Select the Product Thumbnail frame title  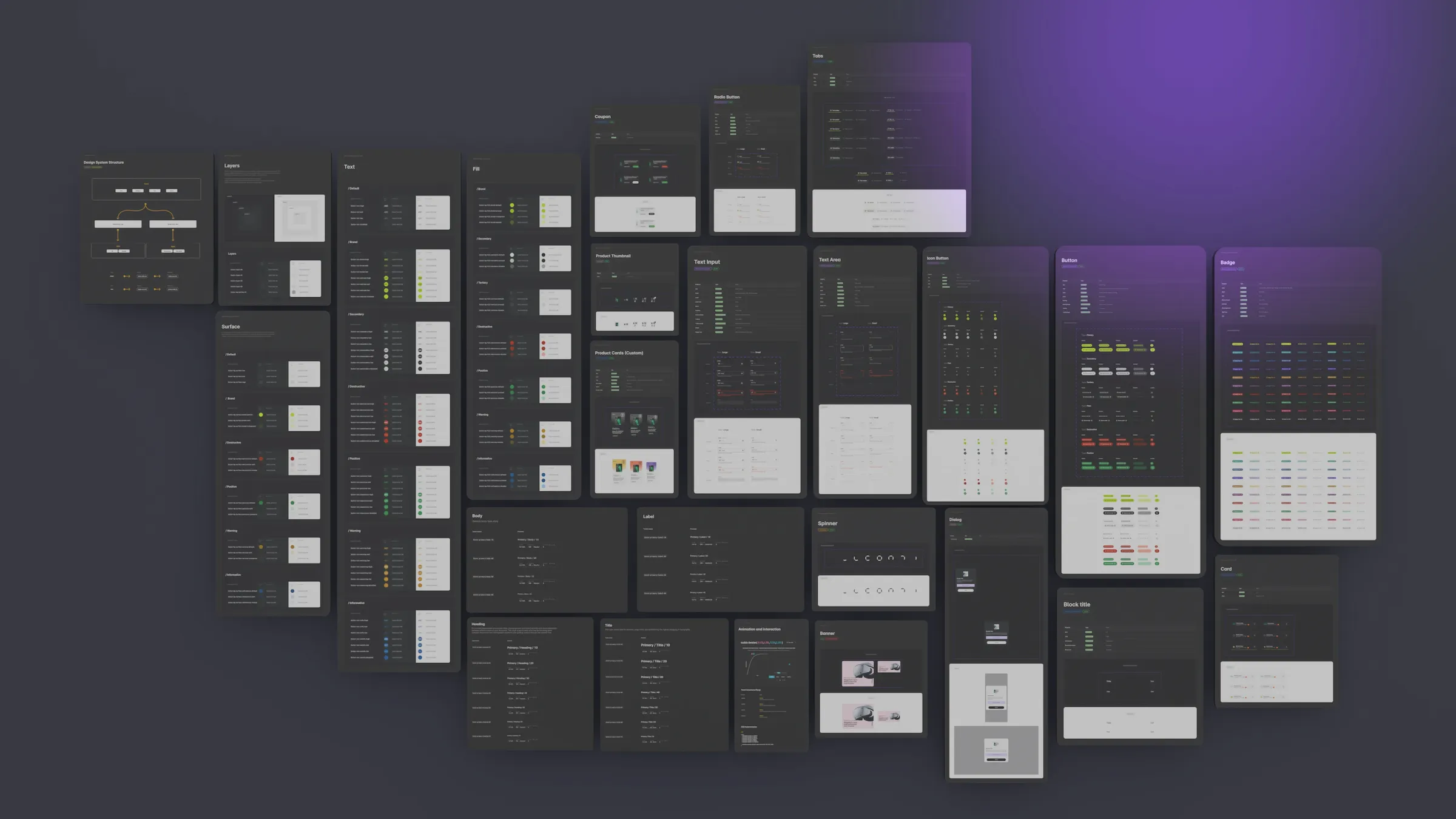(x=613, y=256)
